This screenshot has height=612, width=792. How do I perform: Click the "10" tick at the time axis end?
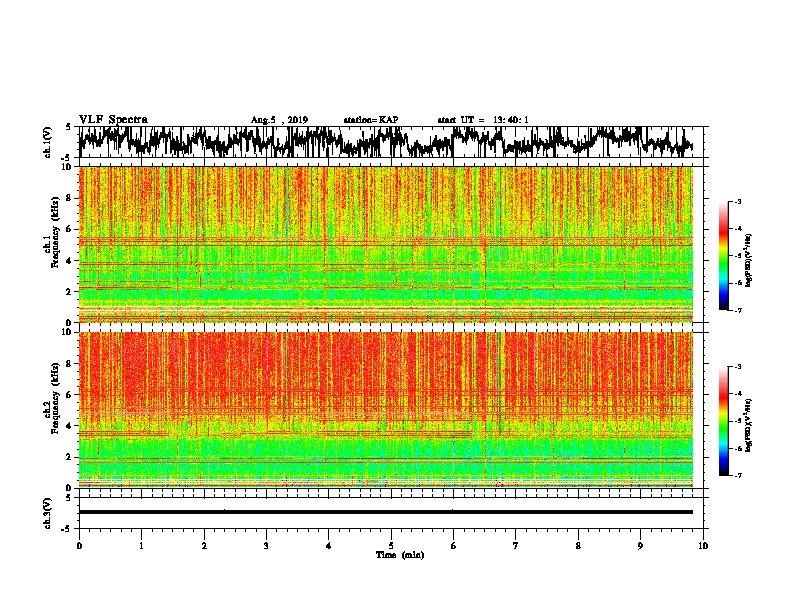pos(703,546)
